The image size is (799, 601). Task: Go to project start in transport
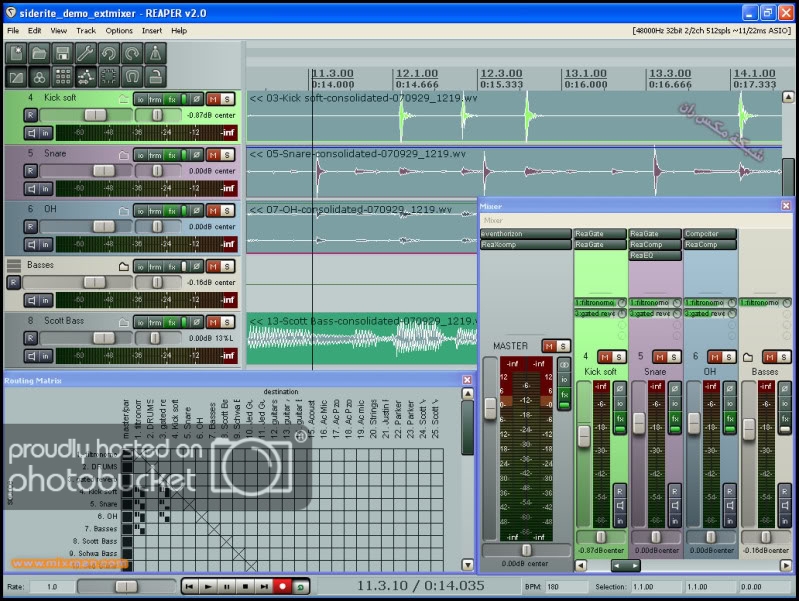(x=190, y=587)
